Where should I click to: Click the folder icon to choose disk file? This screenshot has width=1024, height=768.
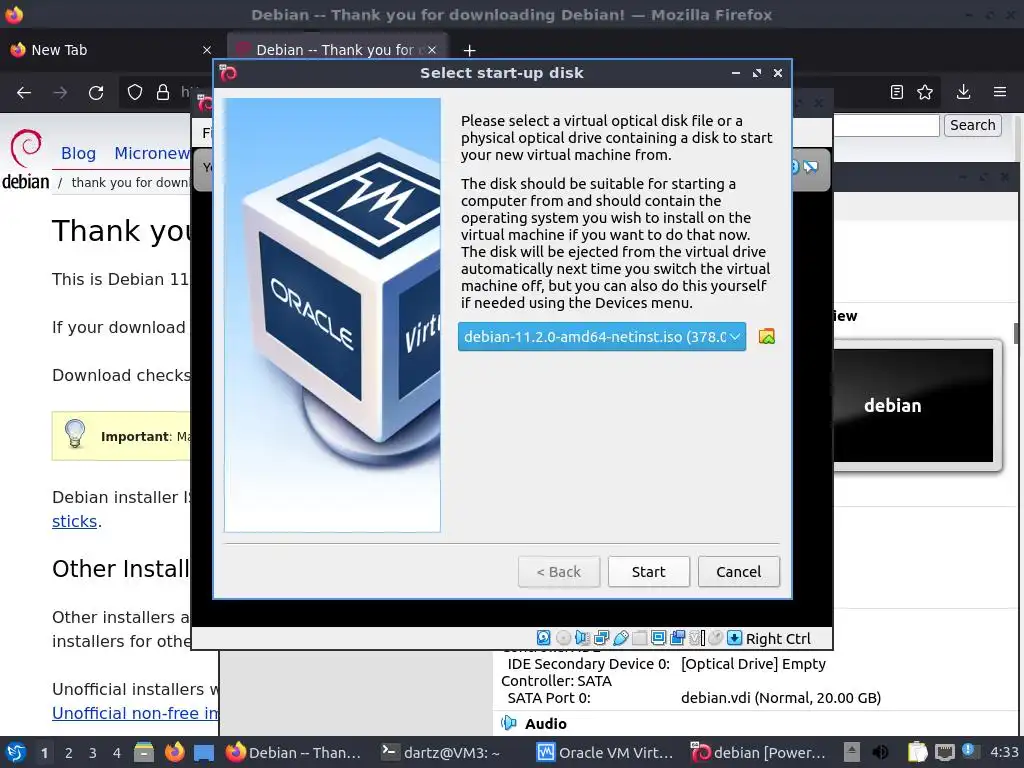click(x=767, y=336)
